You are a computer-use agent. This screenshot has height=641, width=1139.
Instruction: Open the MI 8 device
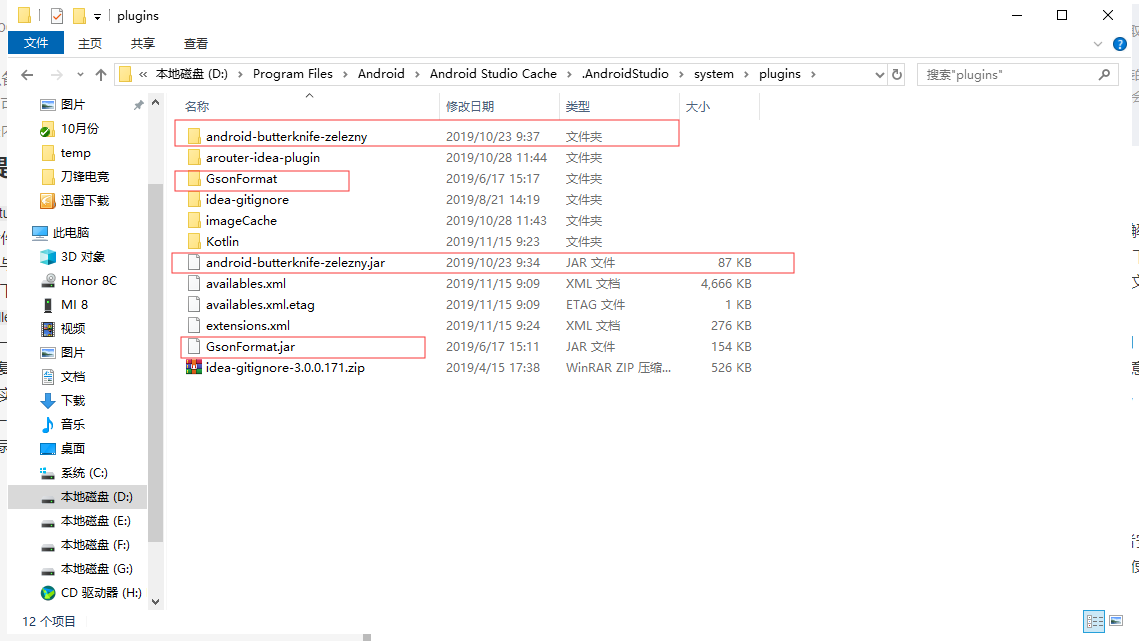pyautogui.click(x=74, y=305)
